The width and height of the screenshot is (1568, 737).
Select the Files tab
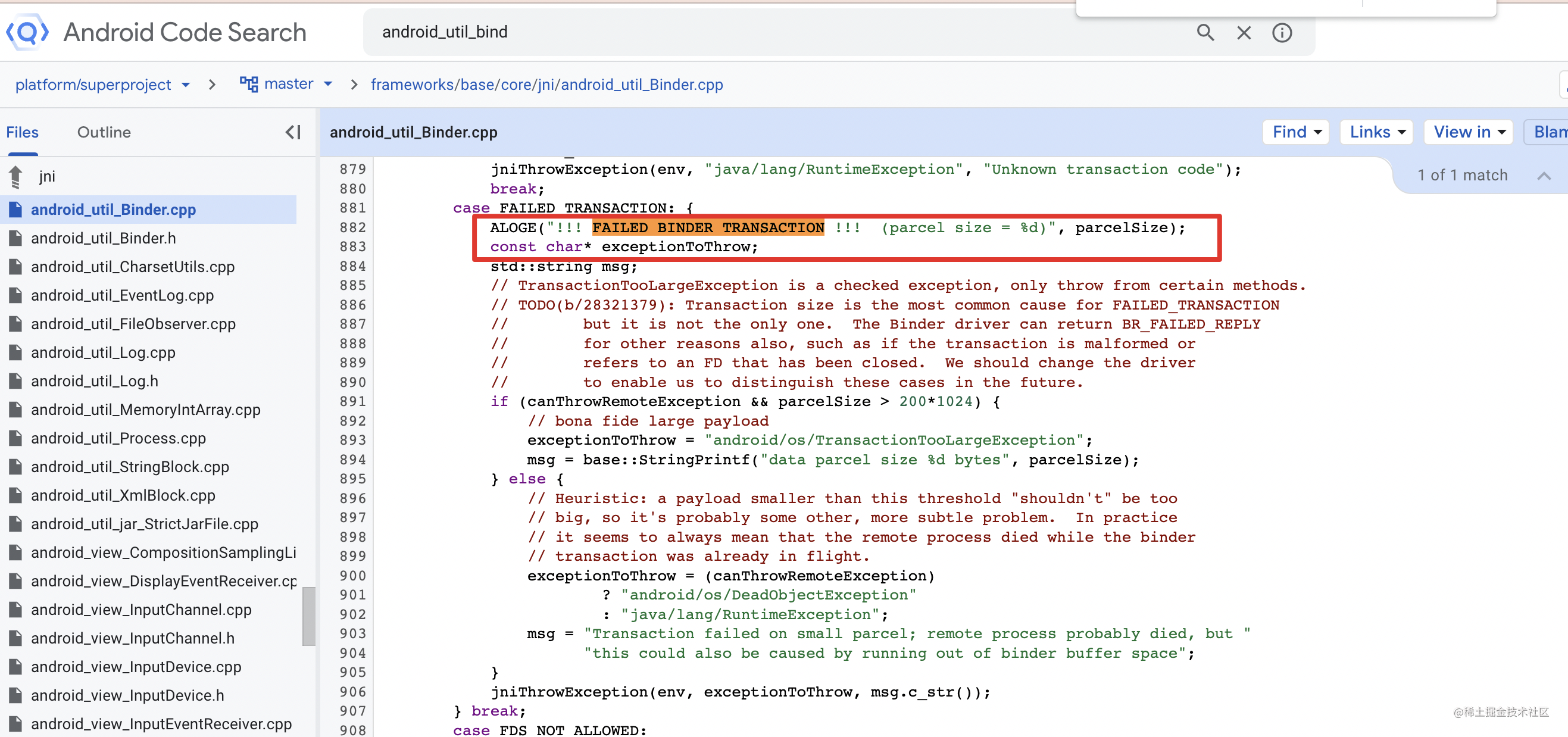pos(23,132)
